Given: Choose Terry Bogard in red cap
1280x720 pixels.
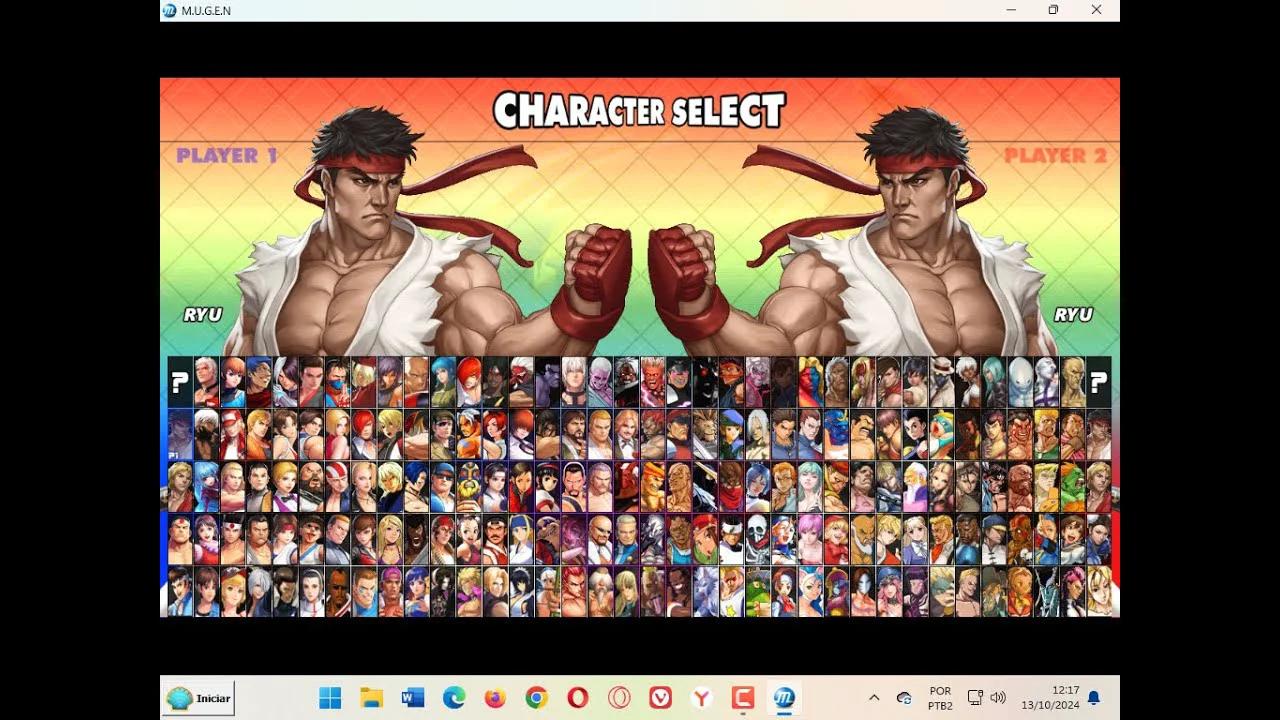Looking at the screenshot, I should [233, 433].
